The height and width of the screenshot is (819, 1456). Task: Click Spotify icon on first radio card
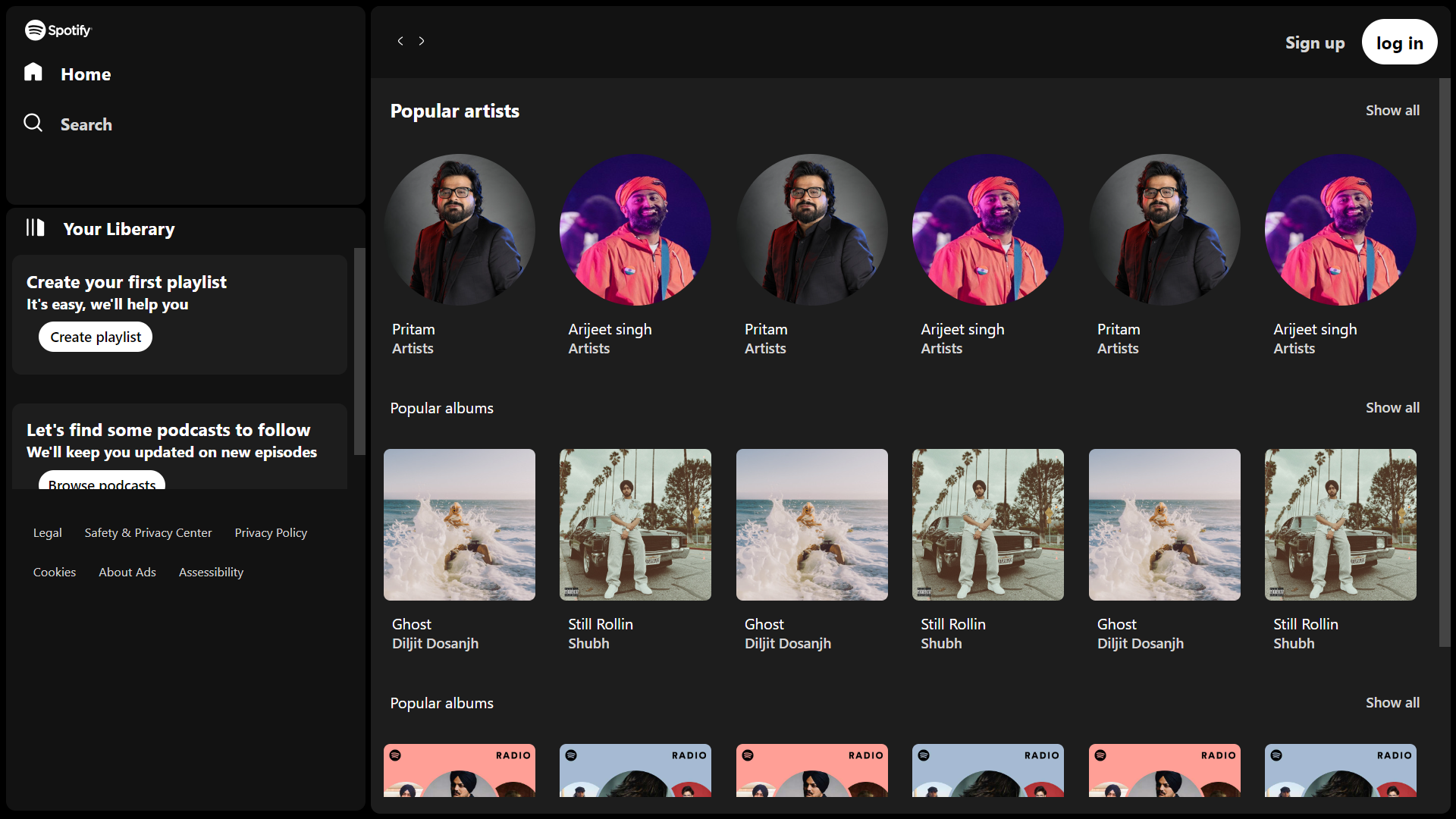395,755
